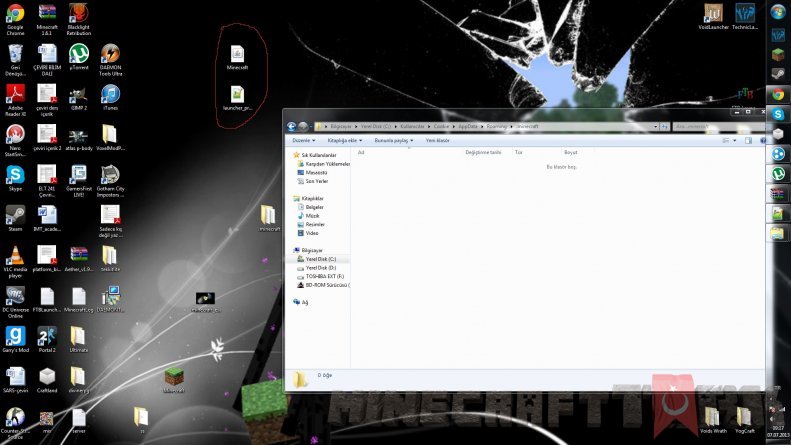Open the Minecraft 1.6.1 WinRAR archive
The image size is (791, 445).
(47, 19)
